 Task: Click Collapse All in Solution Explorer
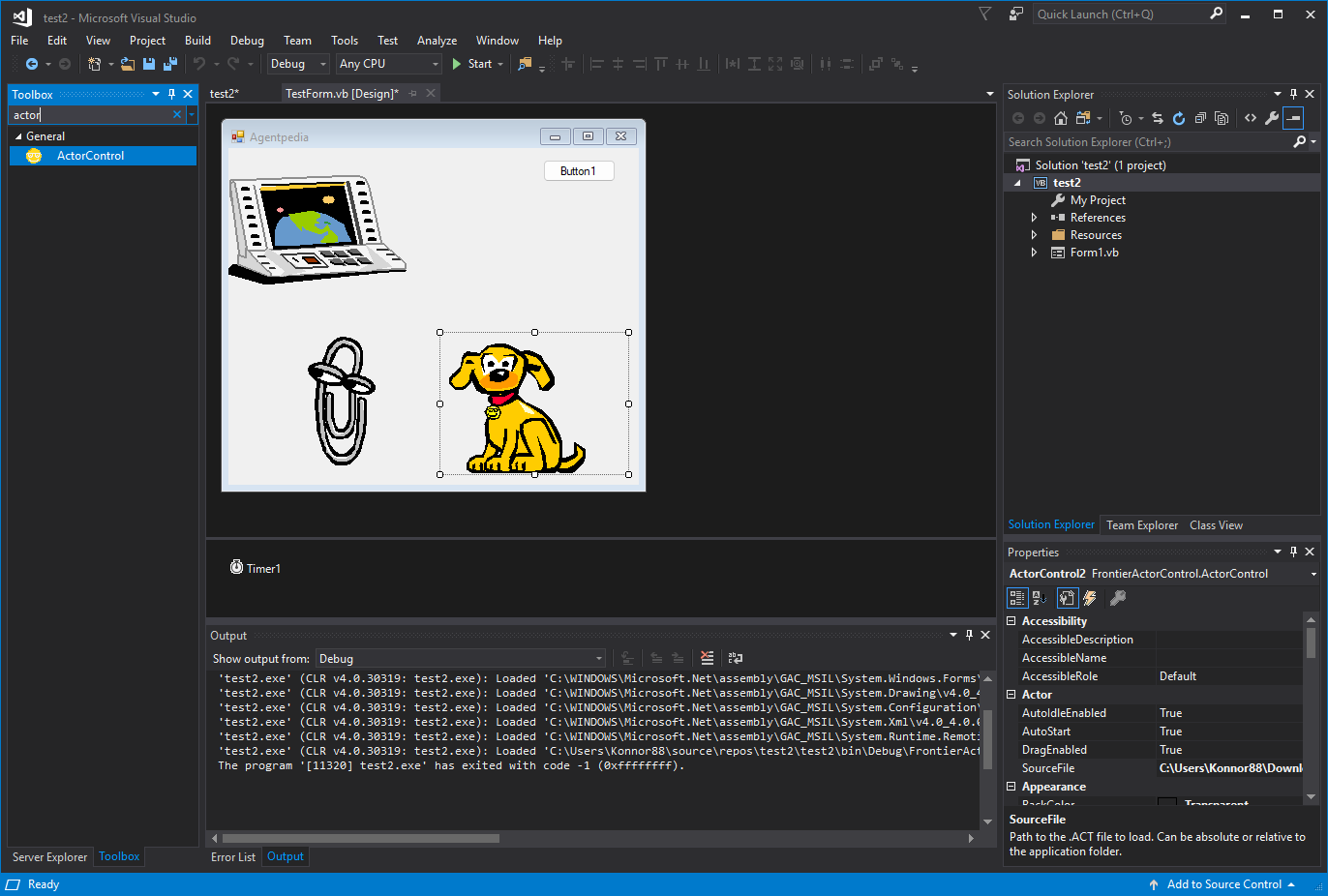click(x=1200, y=118)
